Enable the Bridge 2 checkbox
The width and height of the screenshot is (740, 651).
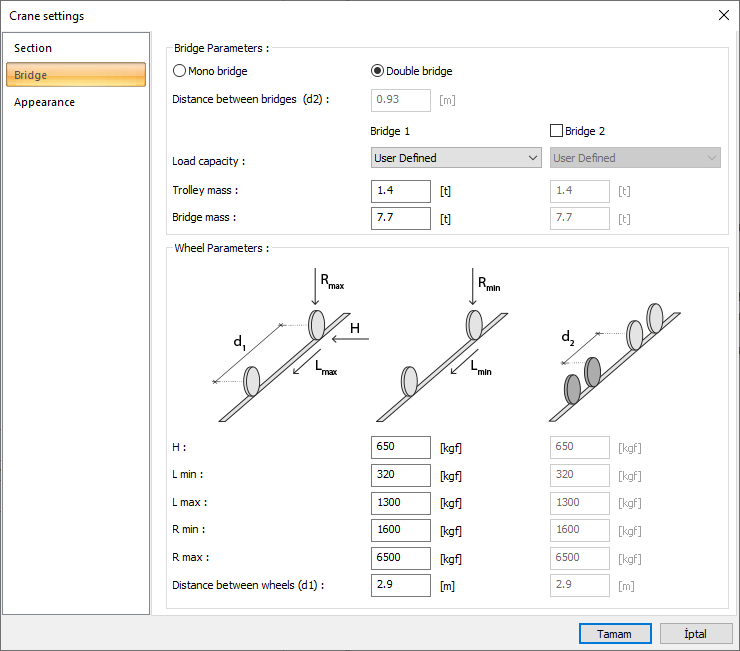click(557, 130)
